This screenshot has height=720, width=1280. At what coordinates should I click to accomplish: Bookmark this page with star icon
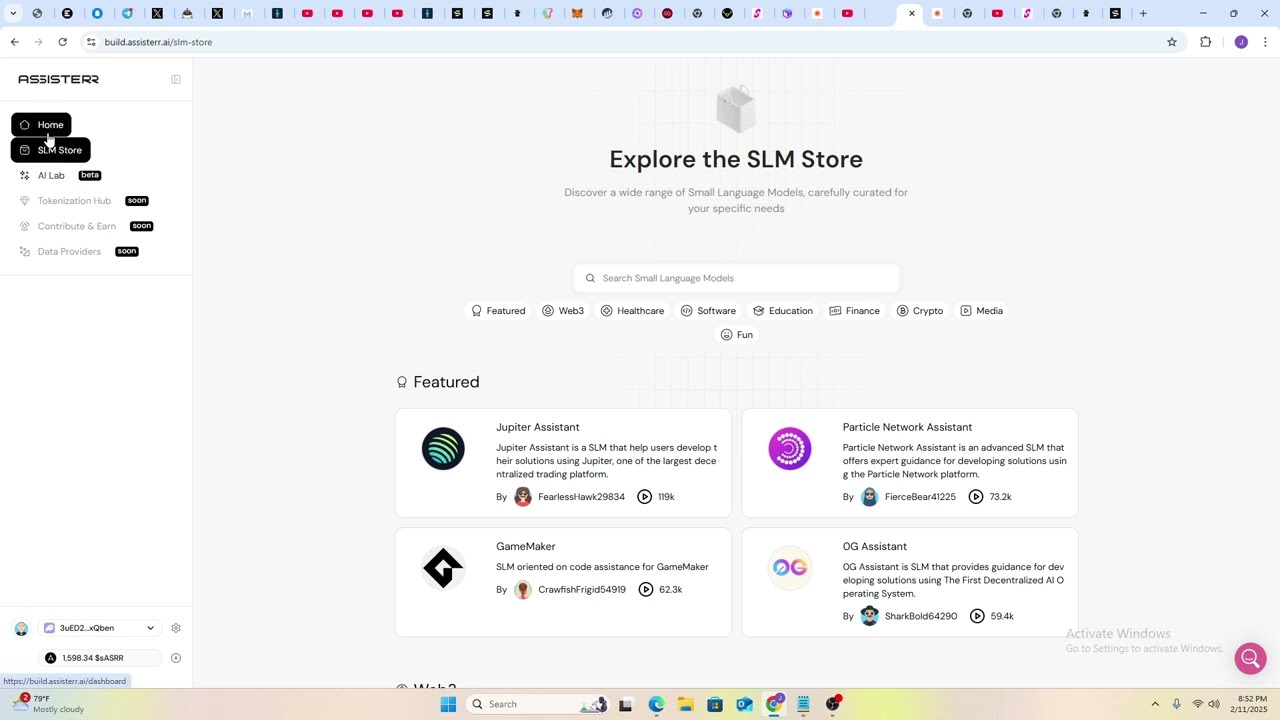point(1172,42)
